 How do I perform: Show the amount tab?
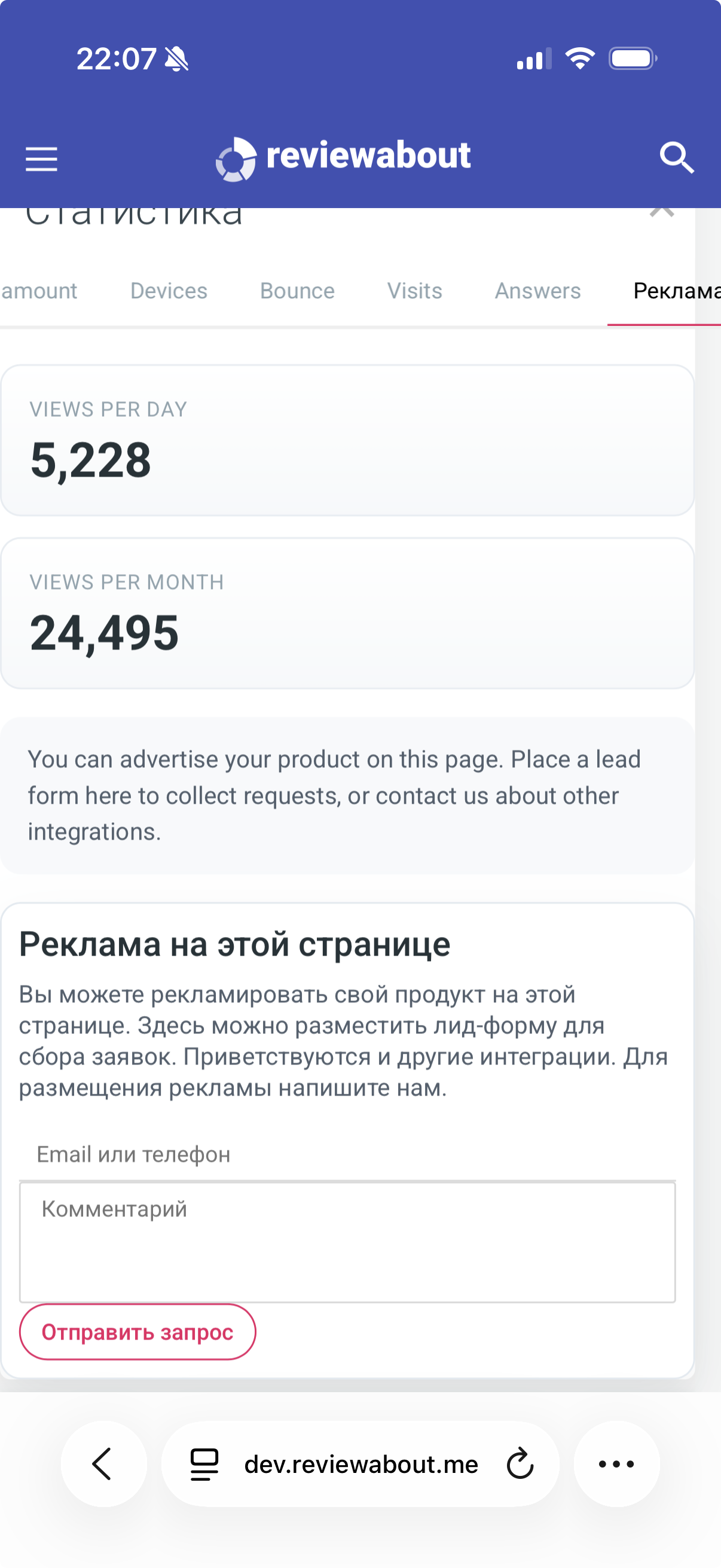(x=39, y=291)
